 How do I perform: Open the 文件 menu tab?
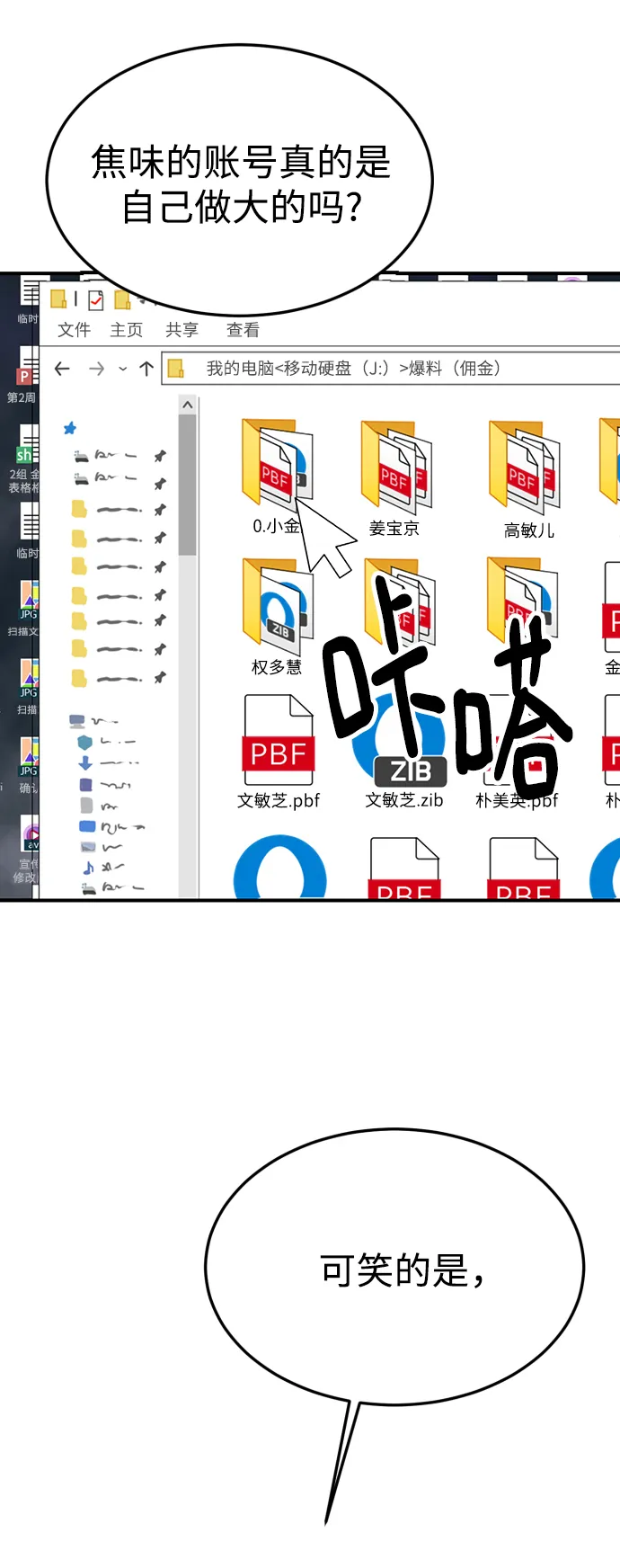click(x=74, y=330)
